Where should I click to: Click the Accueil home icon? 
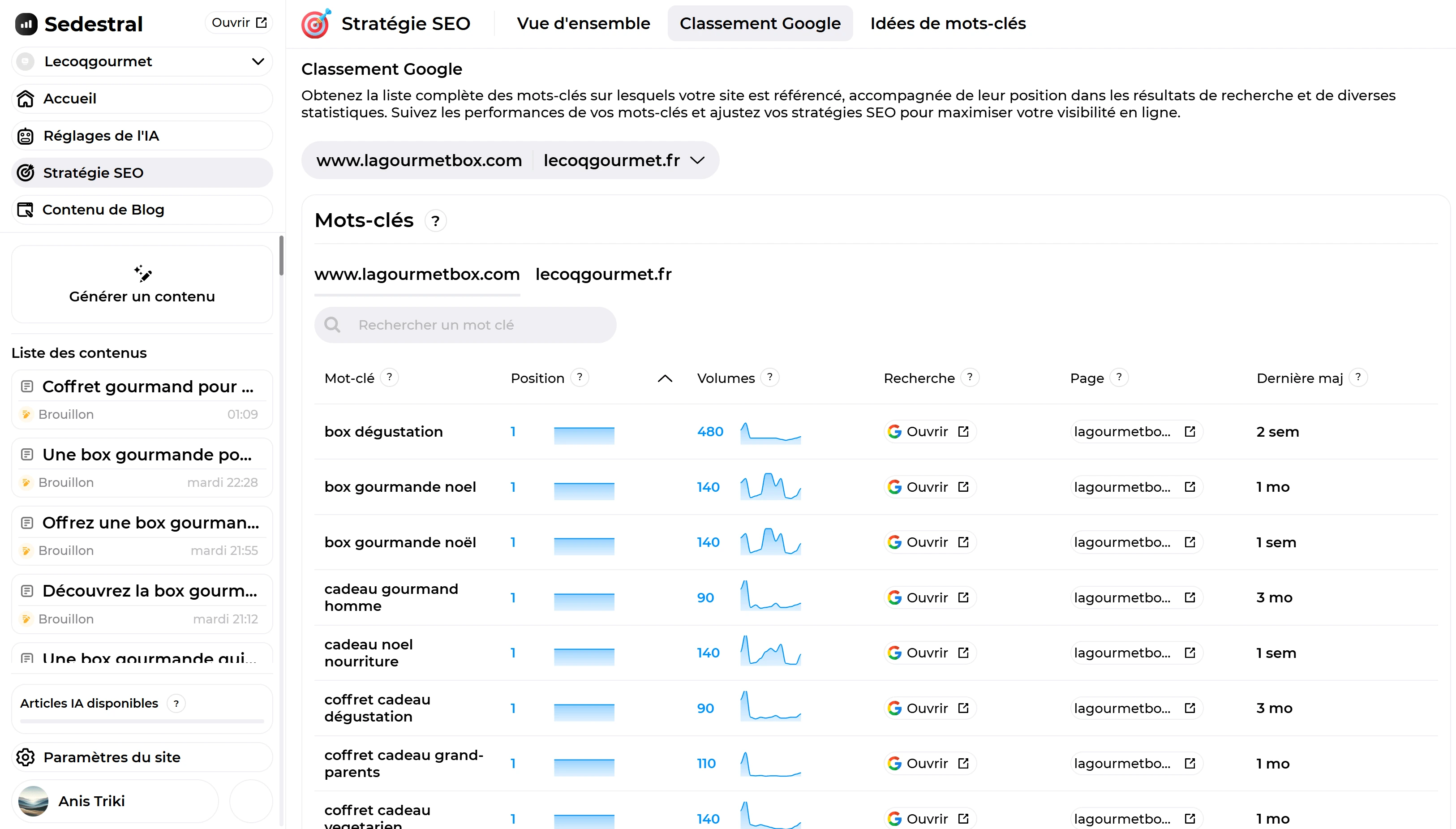click(26, 99)
